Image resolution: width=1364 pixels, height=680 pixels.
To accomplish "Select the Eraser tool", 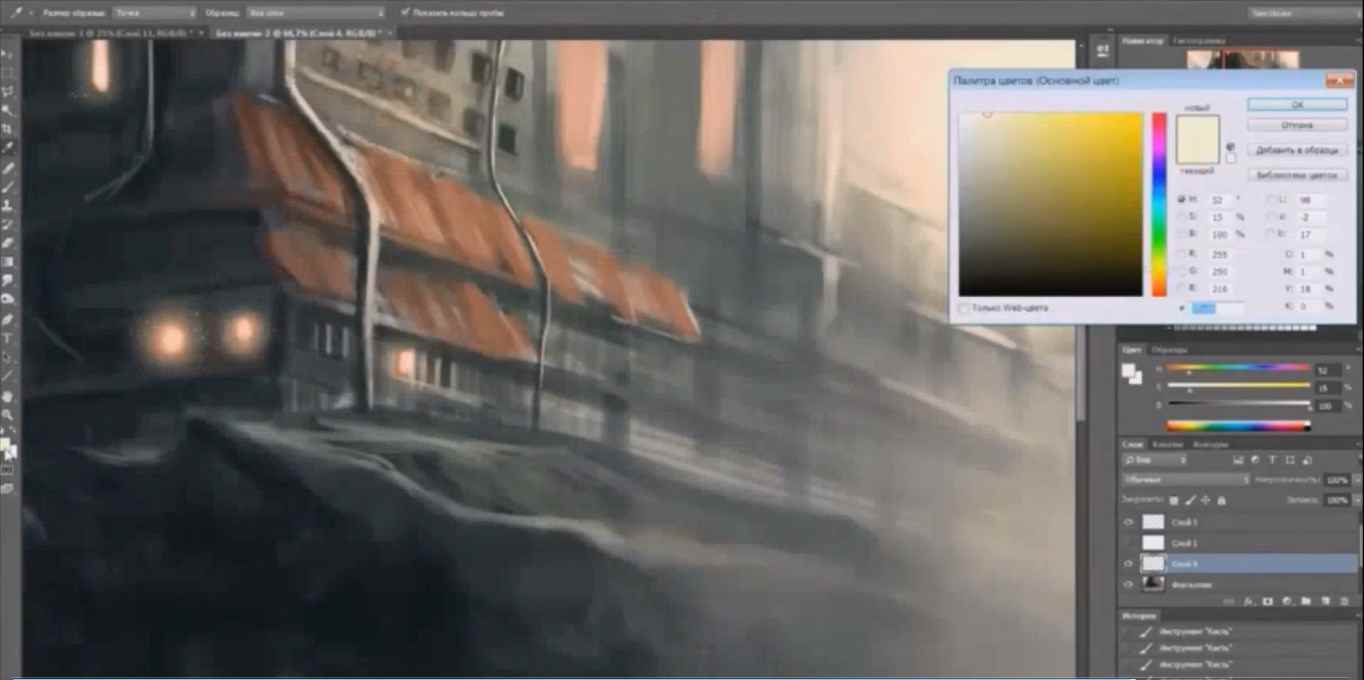I will 7,243.
